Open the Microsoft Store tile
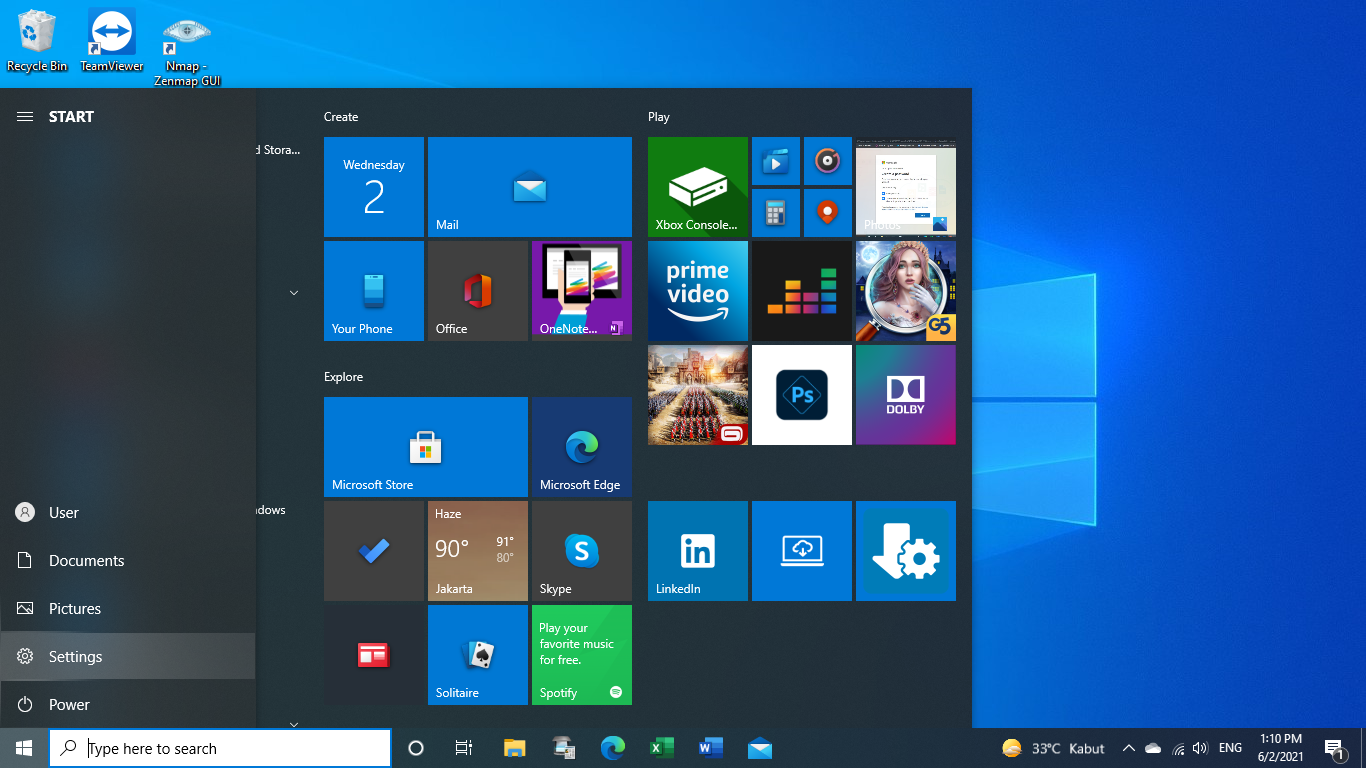Image resolution: width=1366 pixels, height=768 pixels. click(x=425, y=447)
